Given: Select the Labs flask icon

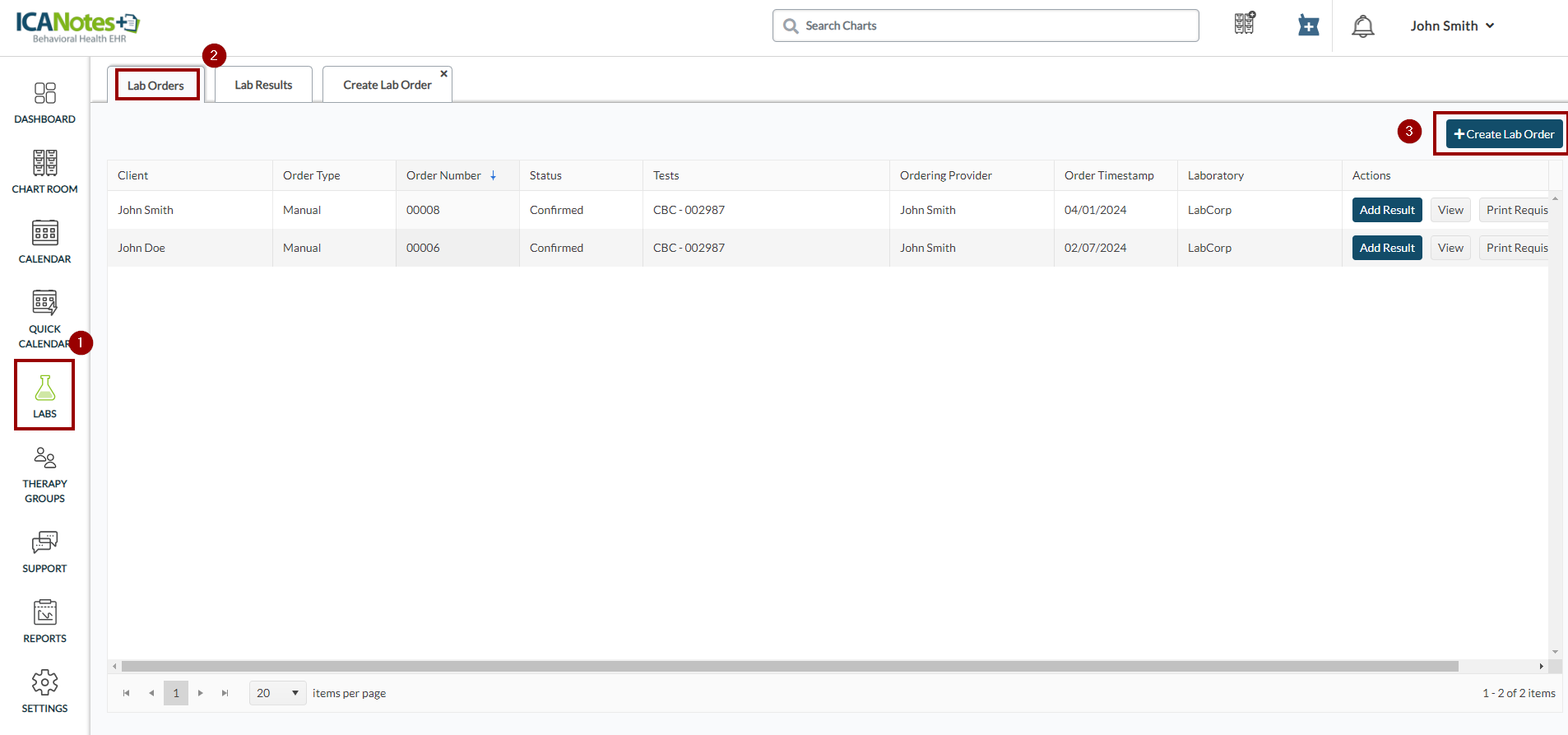Looking at the screenshot, I should 44,396.
